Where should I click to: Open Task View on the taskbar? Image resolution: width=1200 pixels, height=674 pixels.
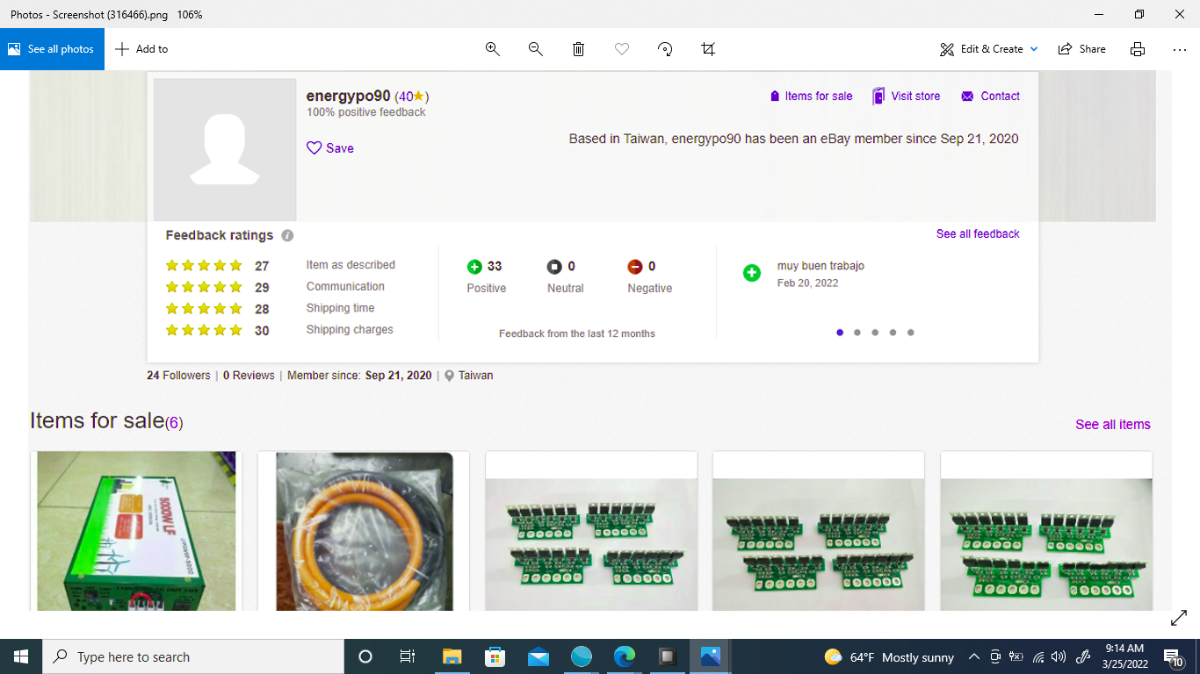407,657
